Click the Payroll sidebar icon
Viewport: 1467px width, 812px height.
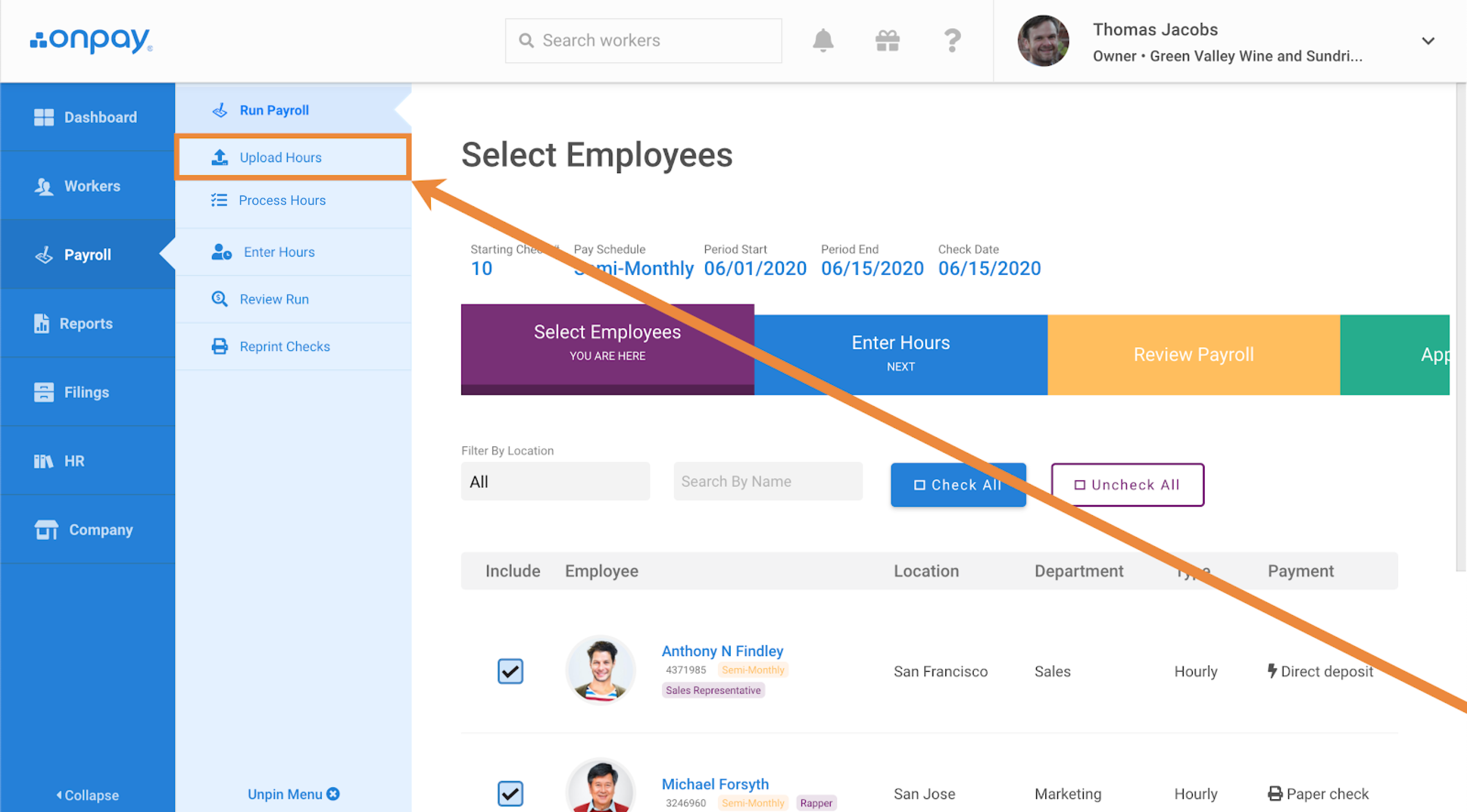(x=44, y=254)
